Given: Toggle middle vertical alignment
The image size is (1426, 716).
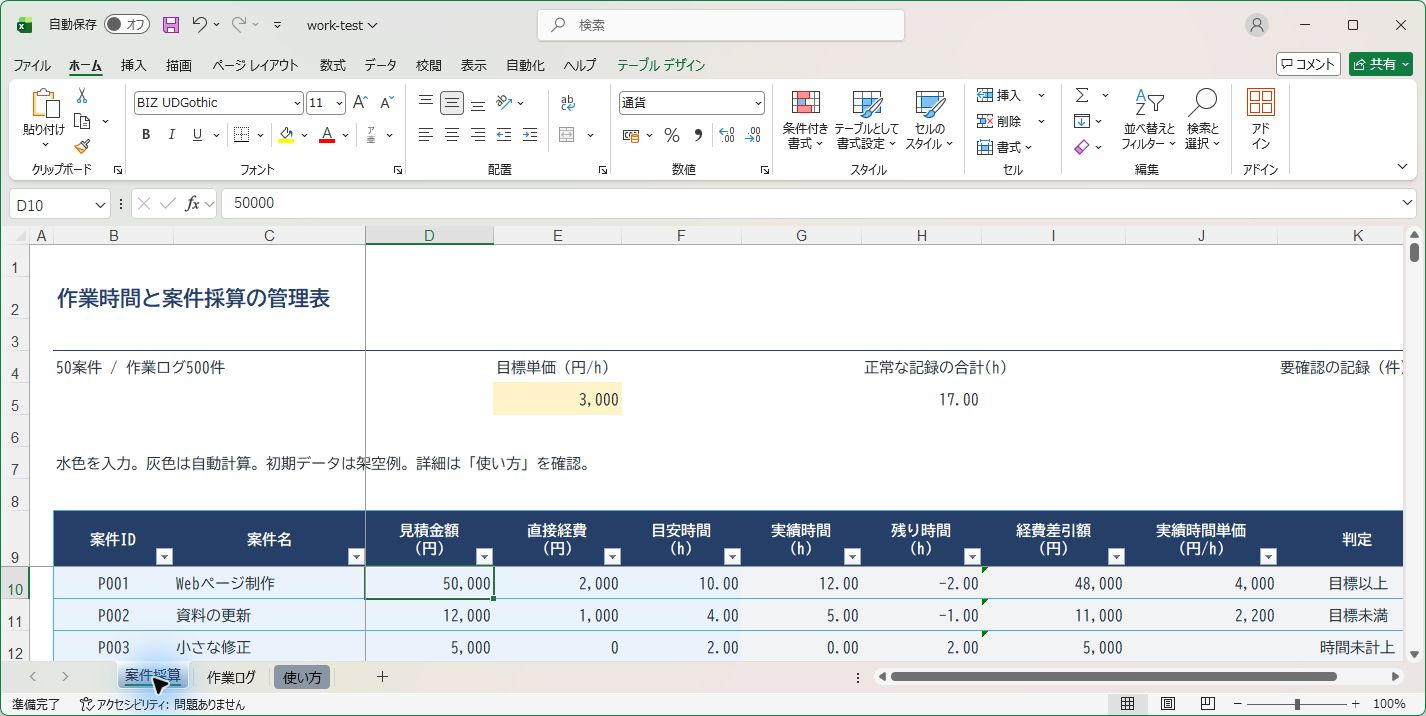Looking at the screenshot, I should point(452,102).
